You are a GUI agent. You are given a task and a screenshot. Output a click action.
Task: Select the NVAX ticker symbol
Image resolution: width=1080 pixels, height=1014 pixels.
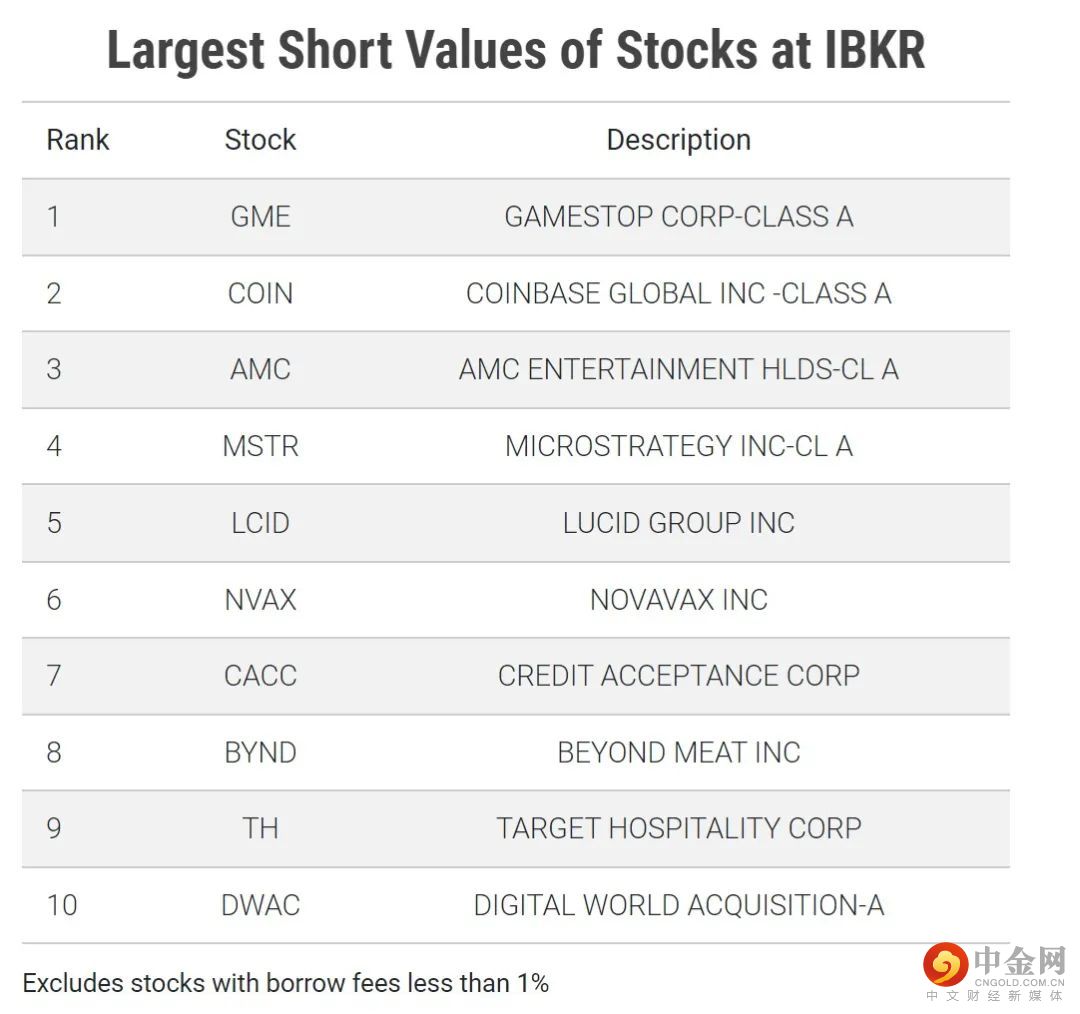260,600
